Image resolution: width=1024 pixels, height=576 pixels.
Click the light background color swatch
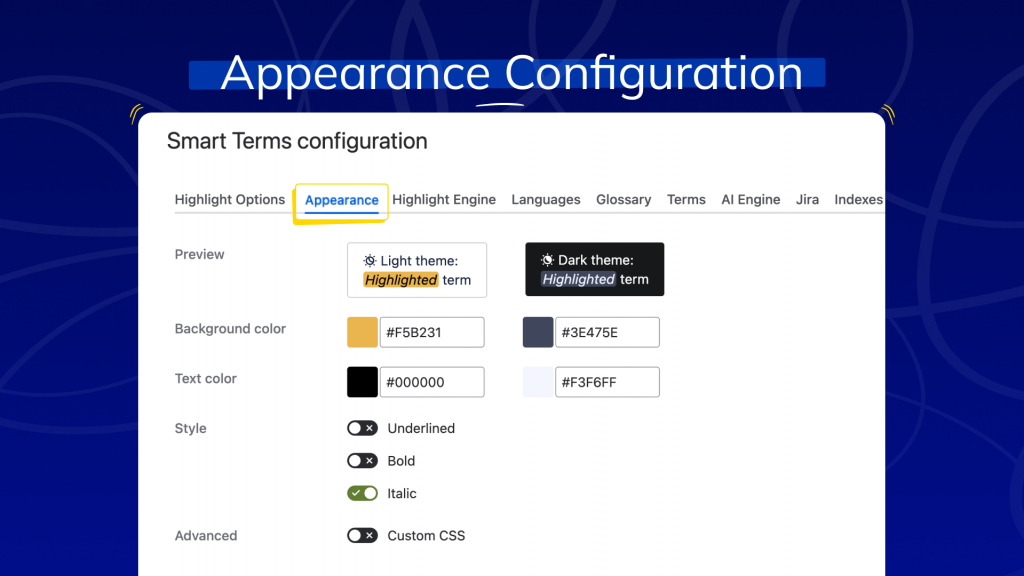click(x=362, y=332)
